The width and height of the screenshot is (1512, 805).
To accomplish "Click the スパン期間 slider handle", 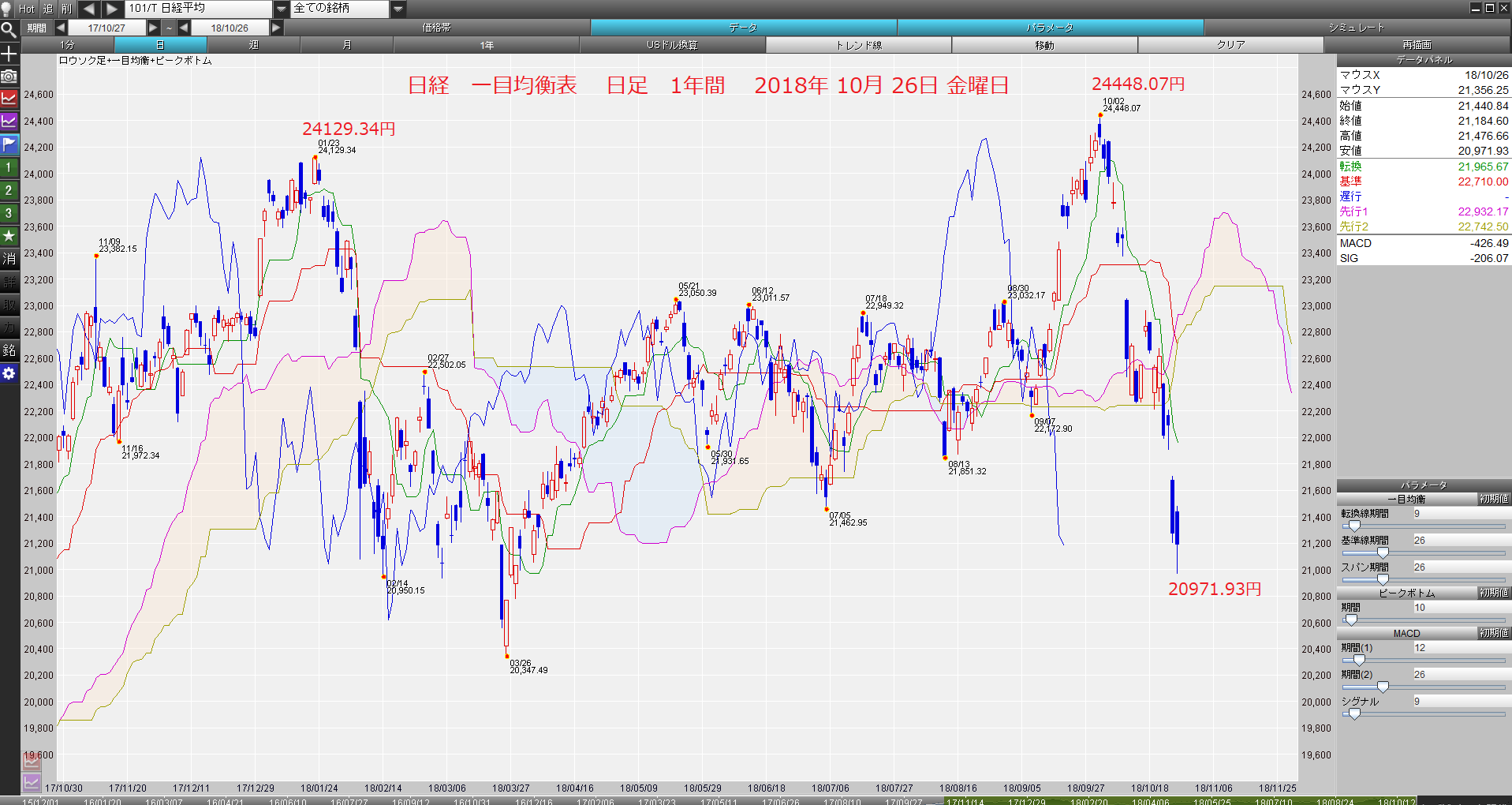I will [1383, 580].
